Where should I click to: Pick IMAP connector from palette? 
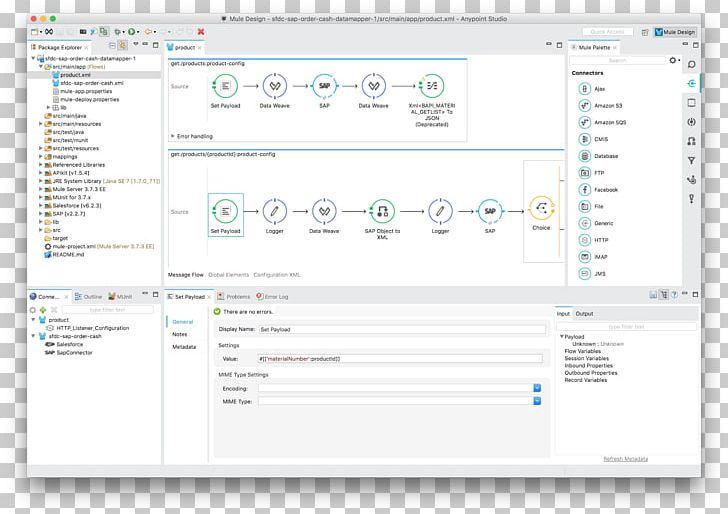tap(593, 257)
